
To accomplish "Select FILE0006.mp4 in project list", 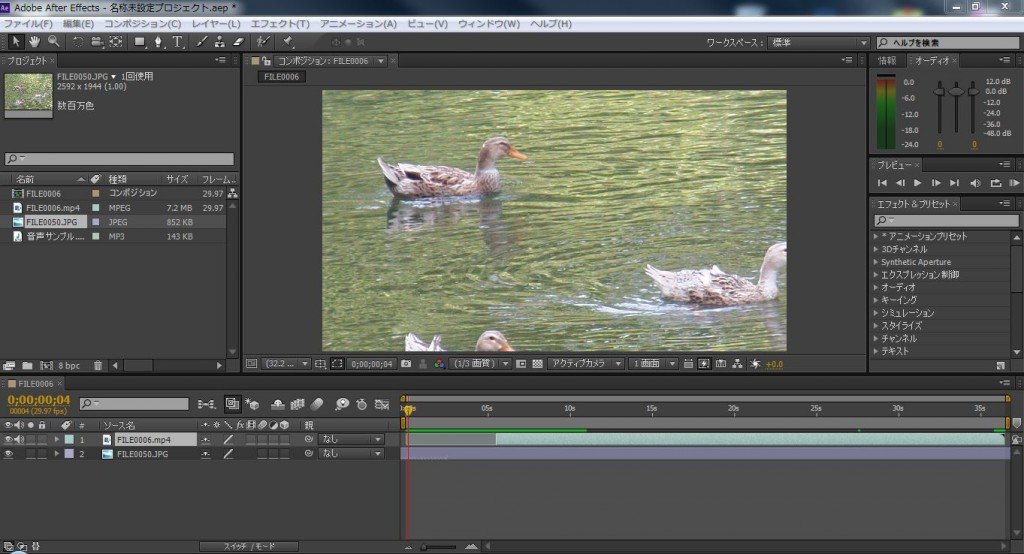I will pos(53,208).
